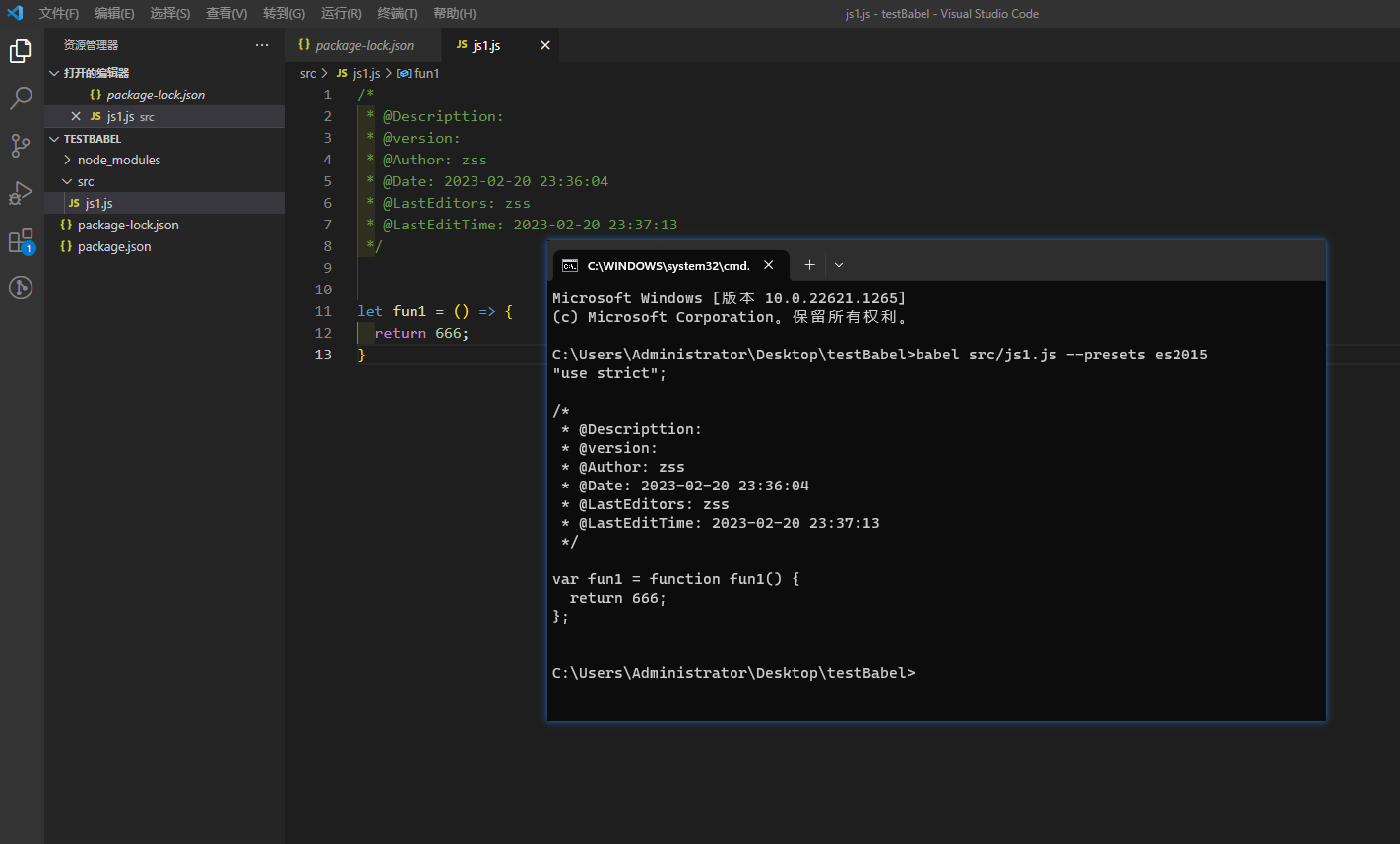Viewport: 1400px width, 844px height.
Task: Open the terminal tab dropdown arrow
Action: pyautogui.click(x=839, y=265)
